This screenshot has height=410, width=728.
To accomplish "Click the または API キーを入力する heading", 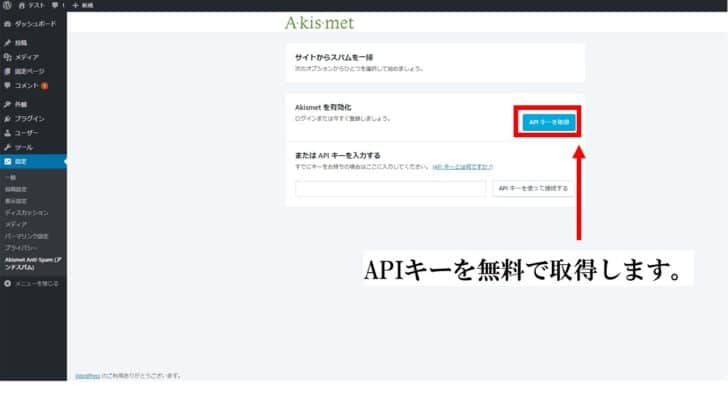I will [x=338, y=156].
